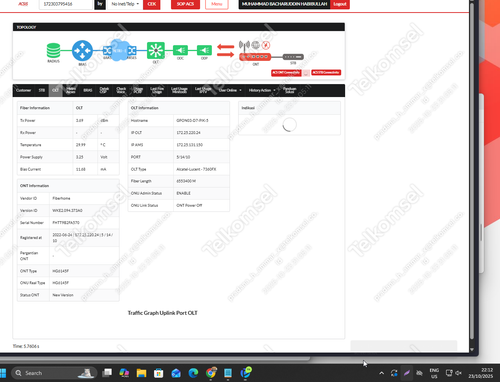Viewport: 500px width, 382px height.
Task: Open File Explorer from the taskbar
Action: [x=141, y=373]
